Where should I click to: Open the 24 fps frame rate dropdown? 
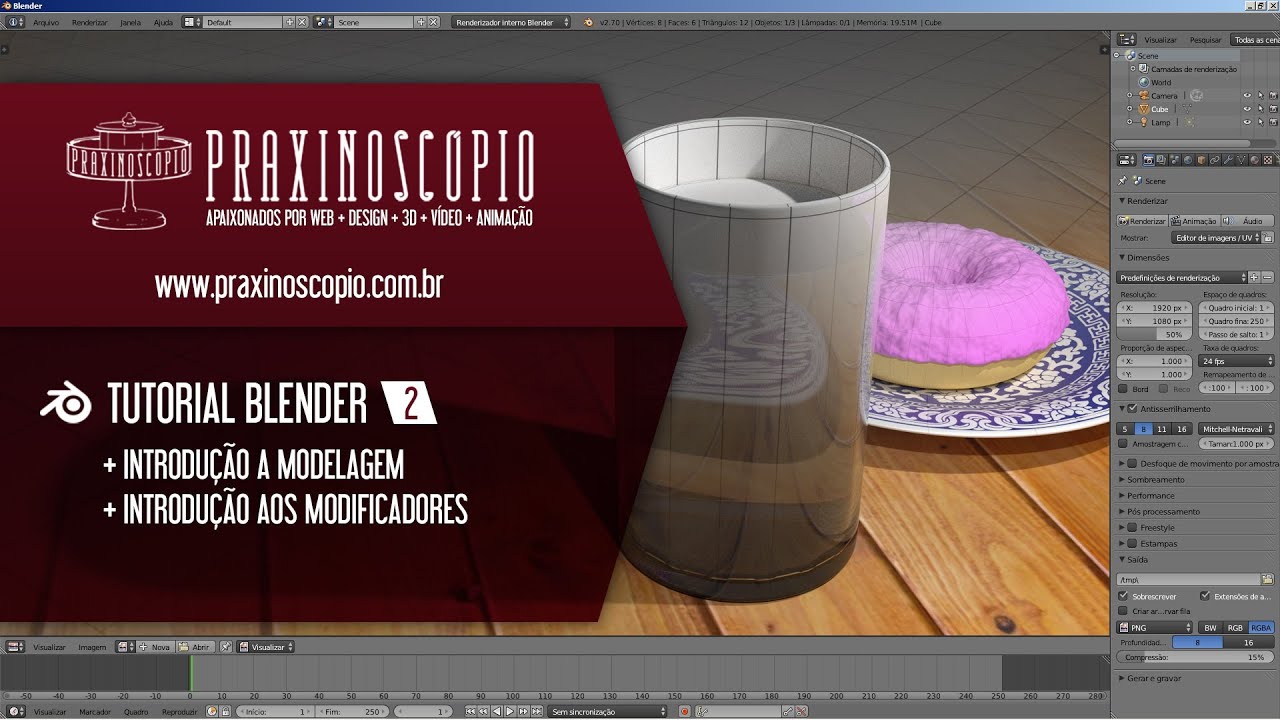pyautogui.click(x=1236, y=361)
